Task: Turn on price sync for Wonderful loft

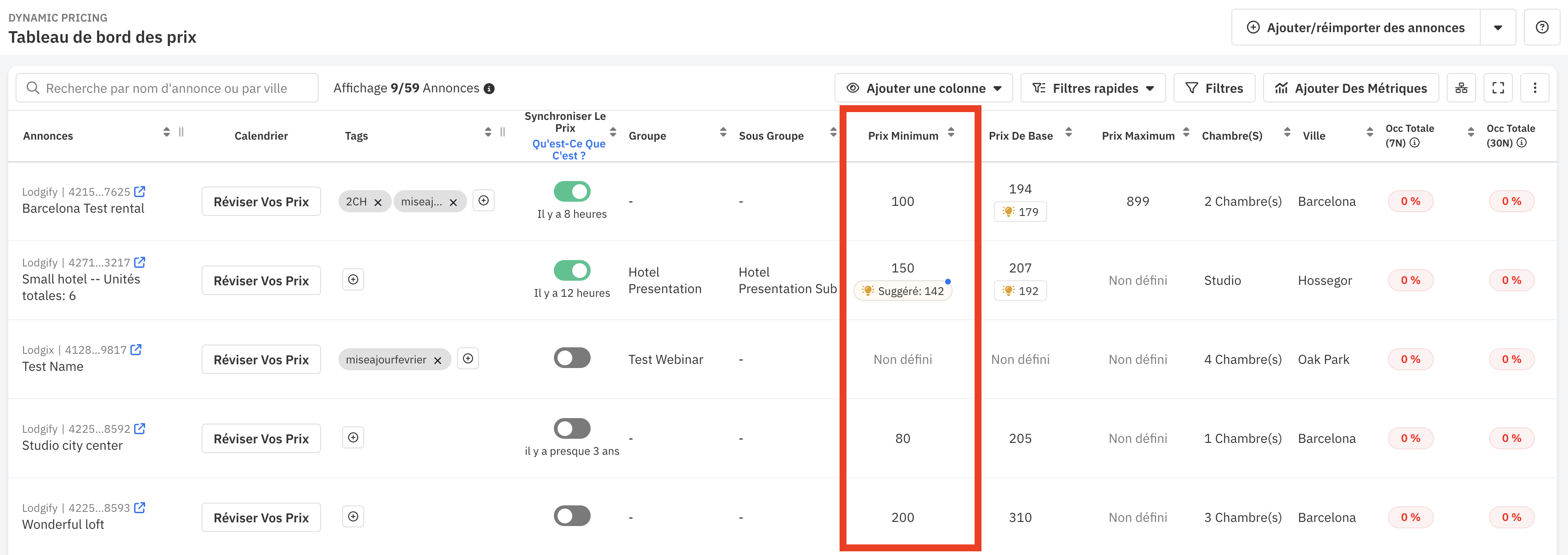Action: (x=571, y=516)
